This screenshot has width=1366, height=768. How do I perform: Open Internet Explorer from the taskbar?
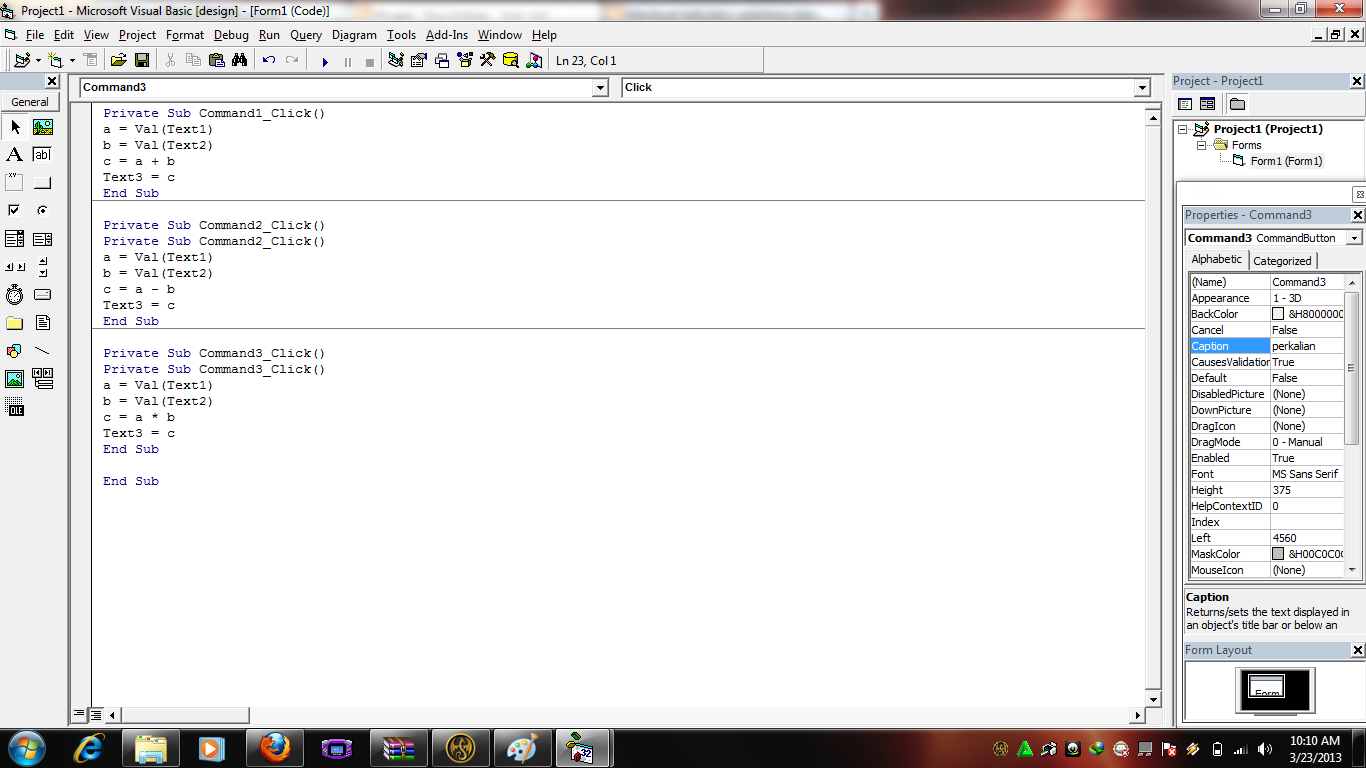(91, 748)
